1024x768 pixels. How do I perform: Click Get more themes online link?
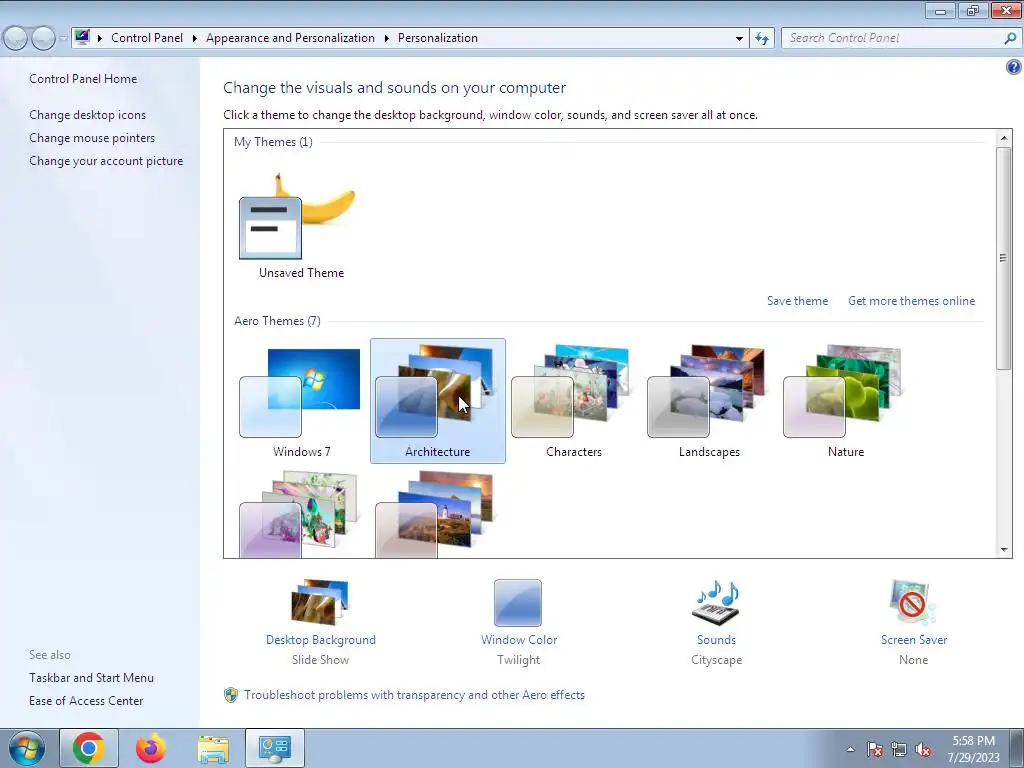[x=911, y=300]
